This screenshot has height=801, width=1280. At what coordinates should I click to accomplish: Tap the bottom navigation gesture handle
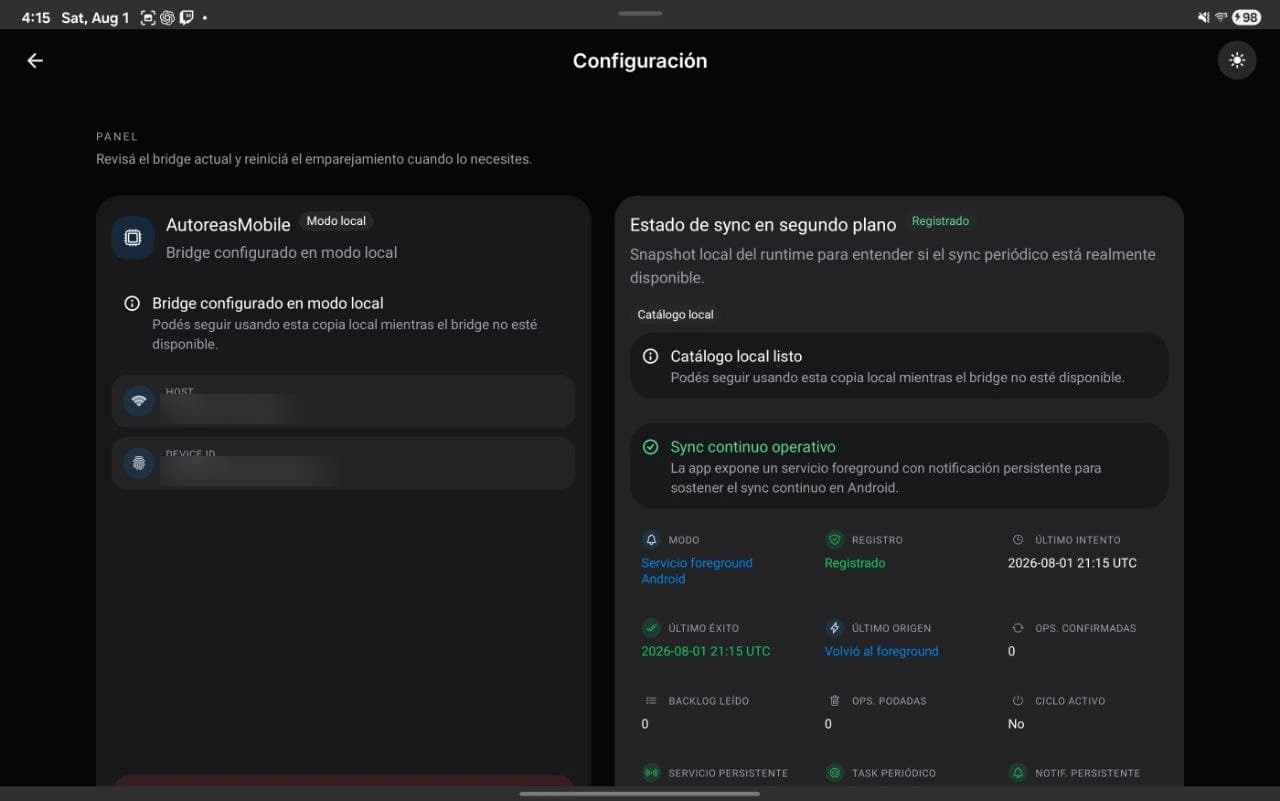(x=640, y=794)
